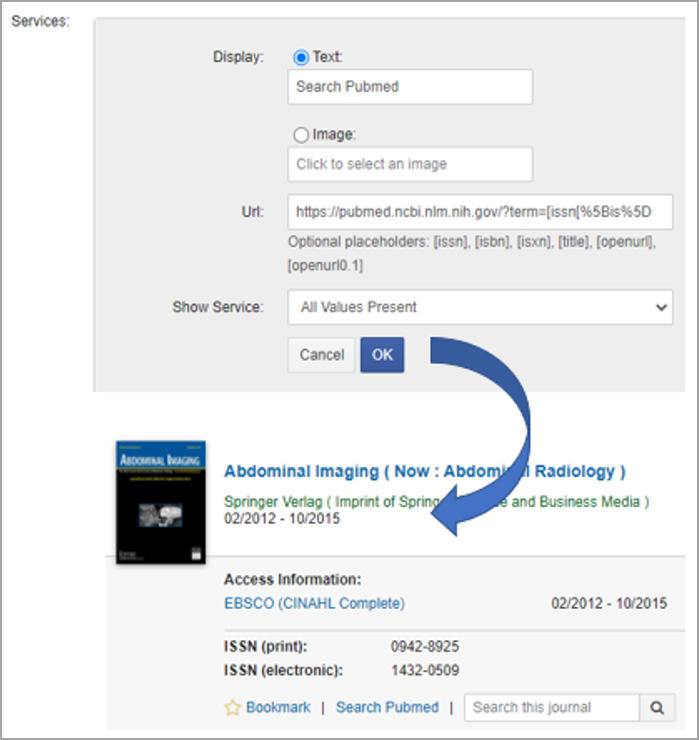Viewport: 699px width, 740px height.
Task: Select the coverage dates beside EBSCO entry
Action: tap(609, 603)
